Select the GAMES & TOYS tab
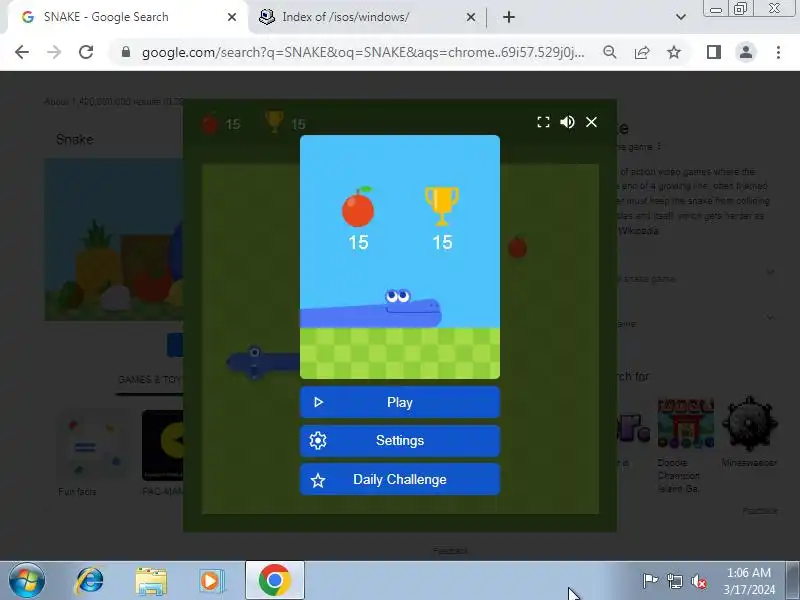This screenshot has height=600, width=800. click(149, 380)
